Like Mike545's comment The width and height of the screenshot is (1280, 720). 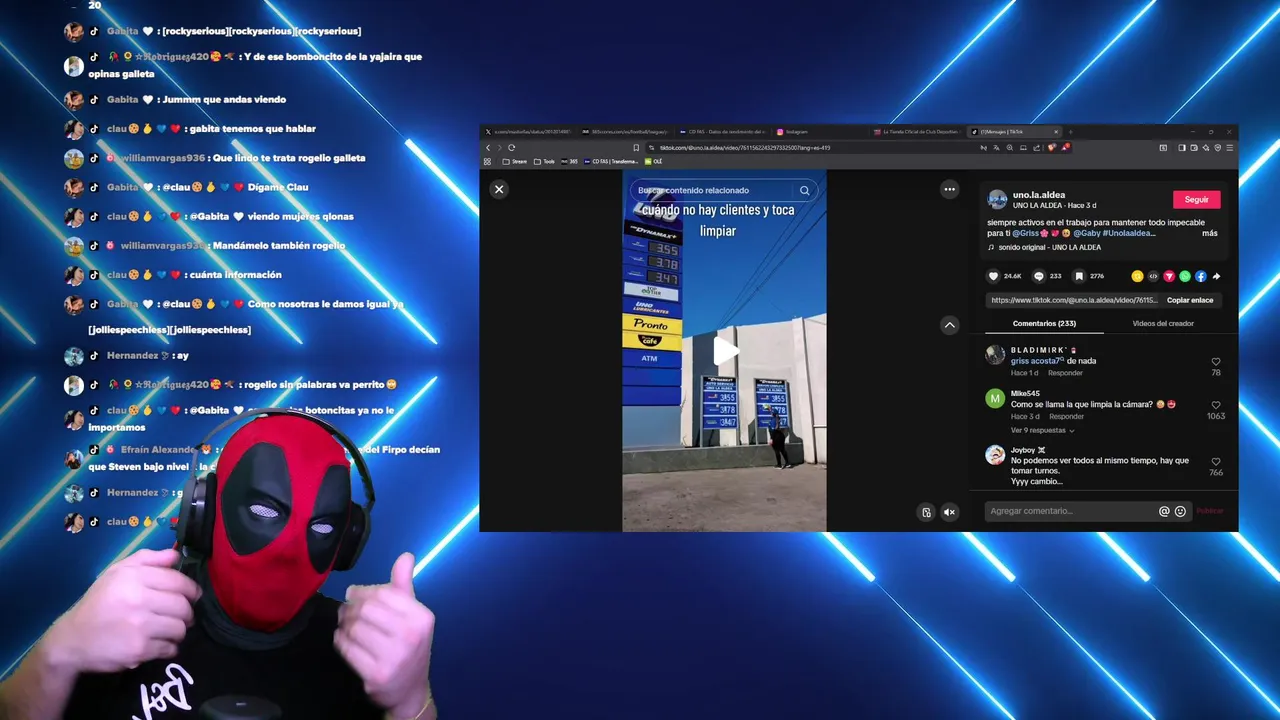point(1216,405)
